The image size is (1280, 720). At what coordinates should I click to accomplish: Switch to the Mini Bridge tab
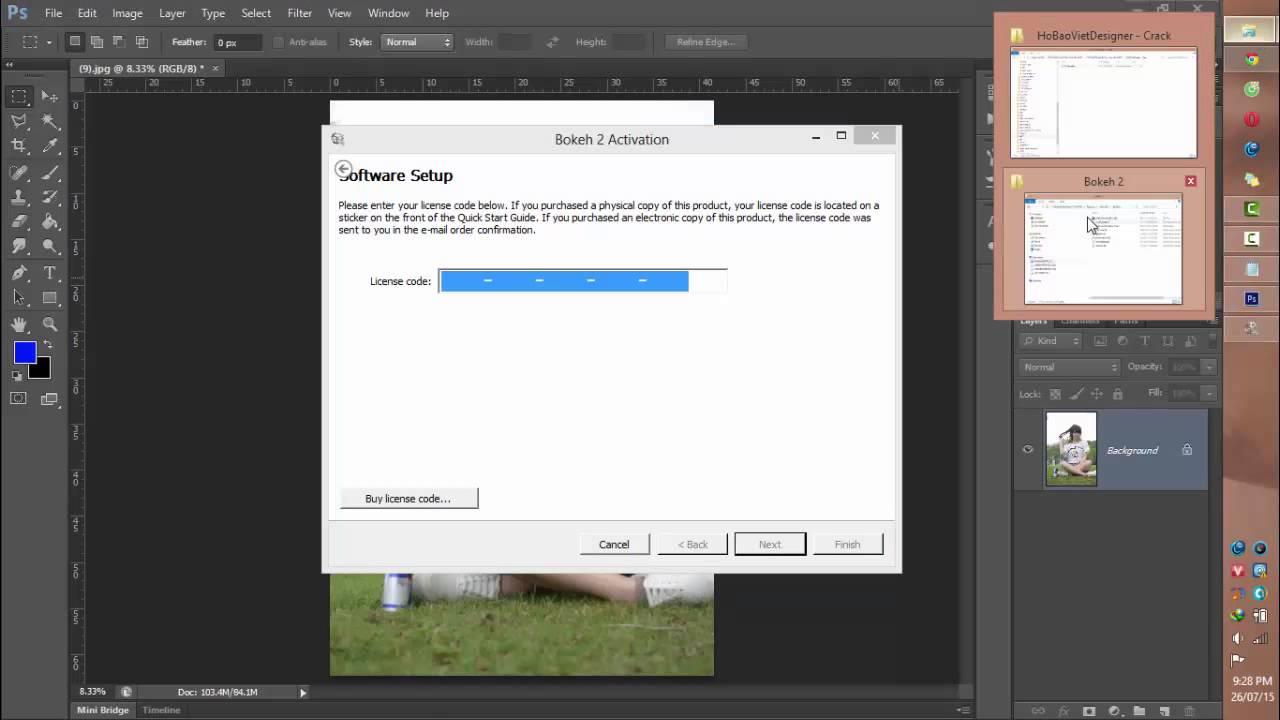(x=103, y=710)
